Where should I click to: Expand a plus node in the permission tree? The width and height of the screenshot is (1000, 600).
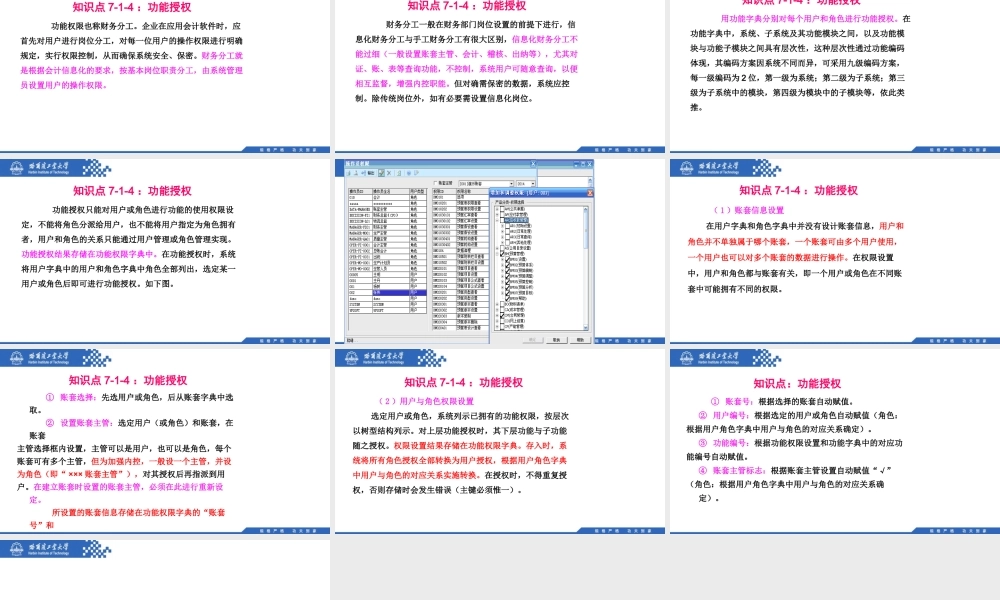(x=496, y=207)
